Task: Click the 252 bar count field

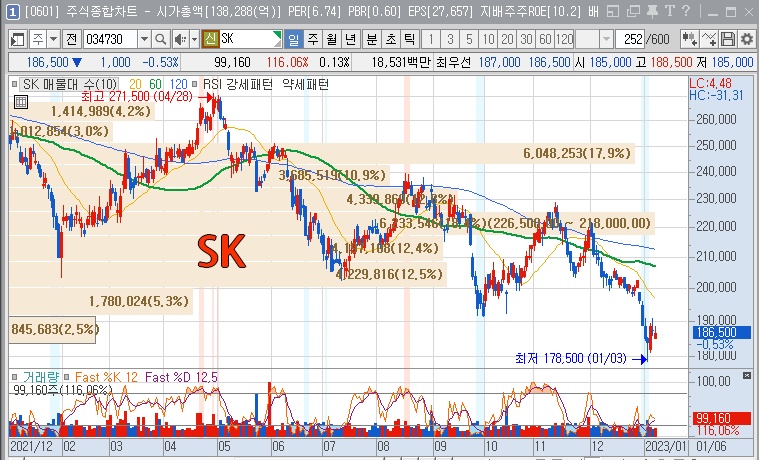Action: [x=630, y=39]
